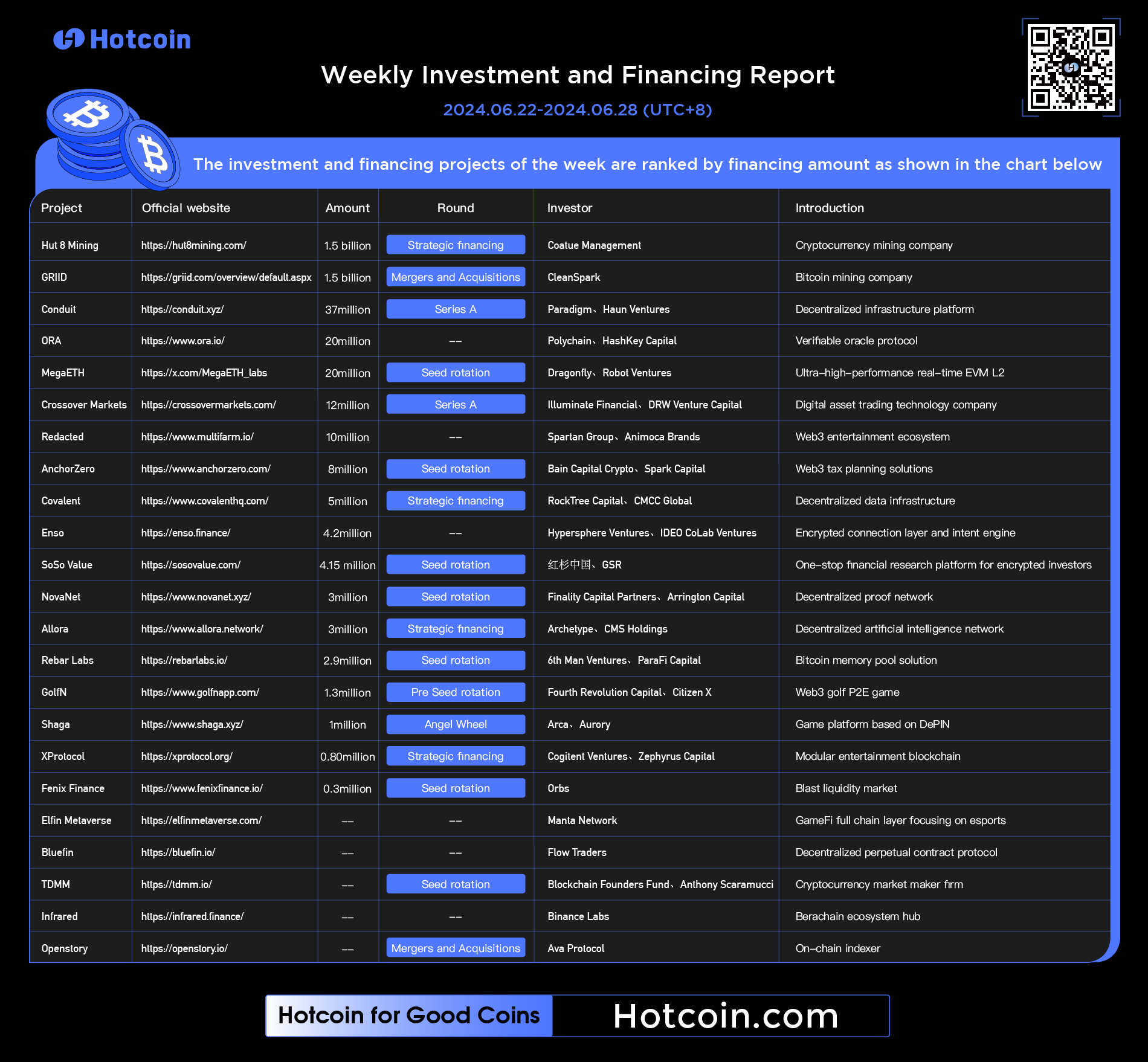Screen dimensions: 1148x1062
Task: Click the Hotcoin.com footer link
Action: coord(726,1015)
